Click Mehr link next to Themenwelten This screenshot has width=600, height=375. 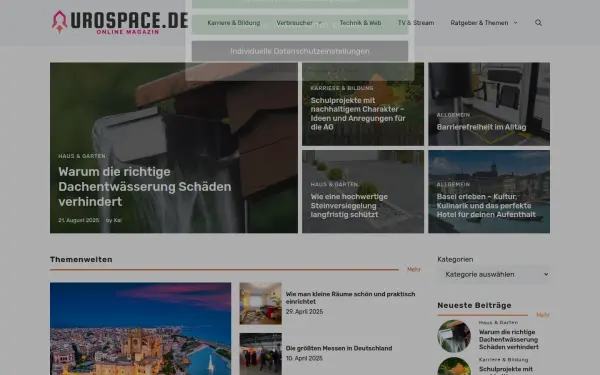click(414, 269)
